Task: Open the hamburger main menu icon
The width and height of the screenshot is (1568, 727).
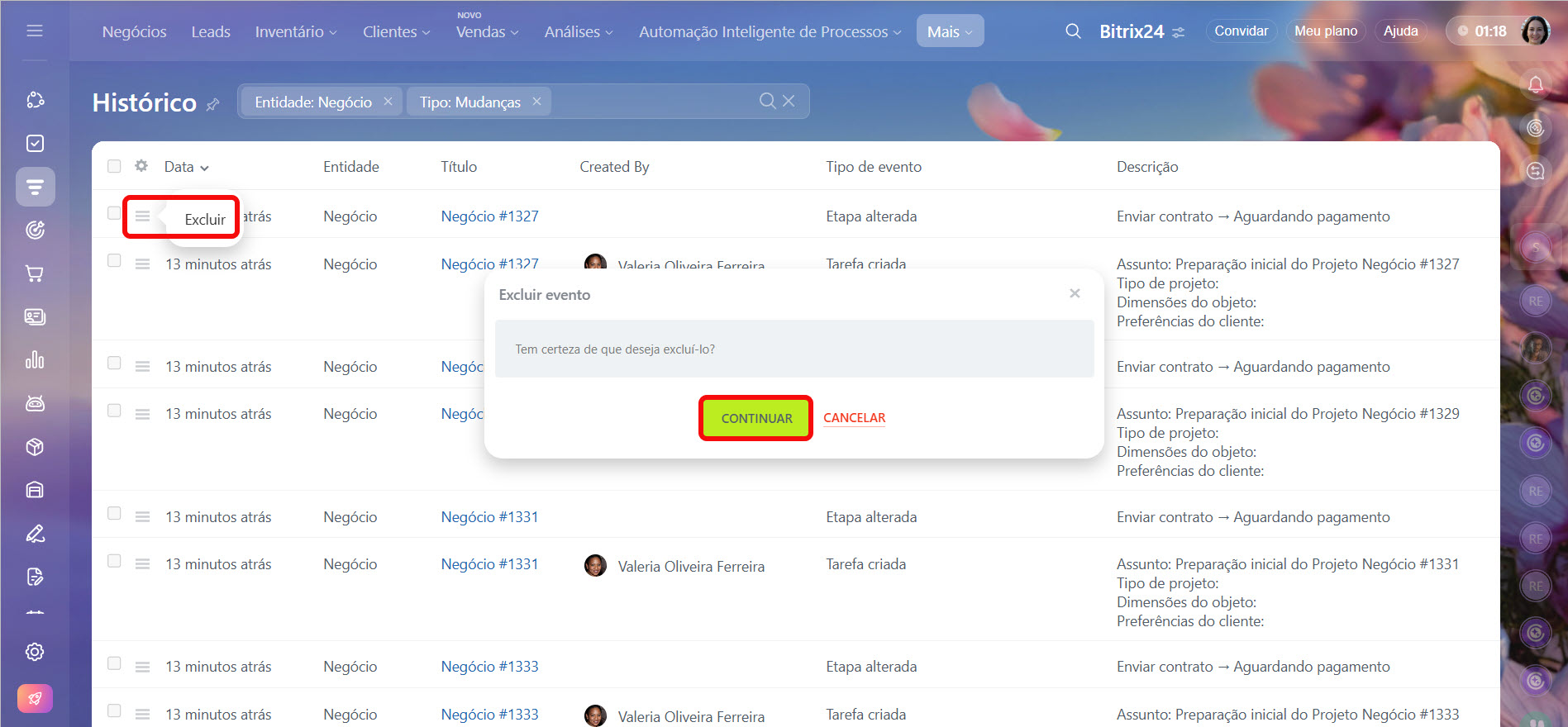Action: coord(35,31)
